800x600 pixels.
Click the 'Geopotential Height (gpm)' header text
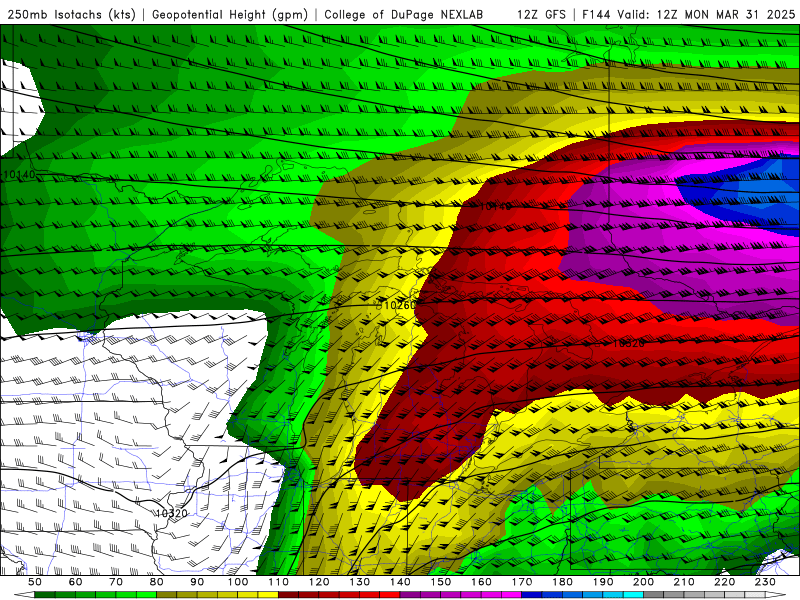tap(230, 15)
